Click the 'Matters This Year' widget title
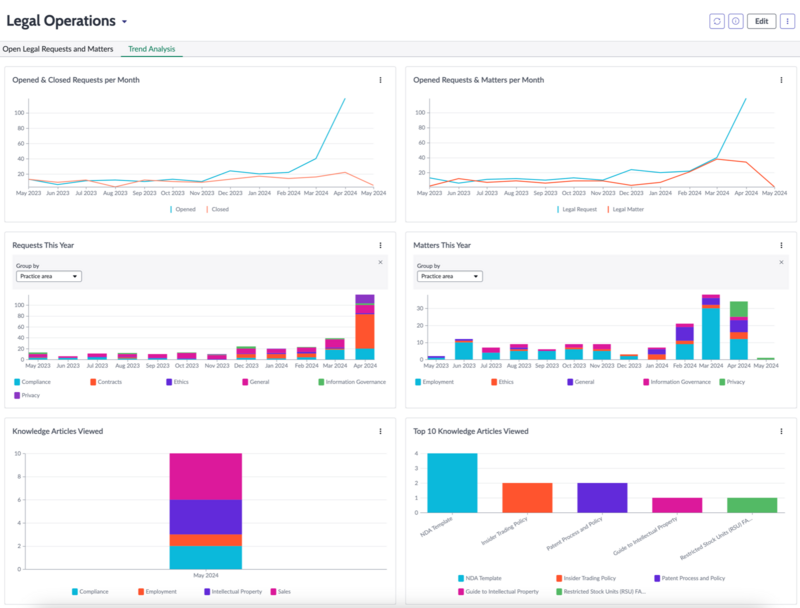Screen dimensions: 800x608 click(442, 245)
